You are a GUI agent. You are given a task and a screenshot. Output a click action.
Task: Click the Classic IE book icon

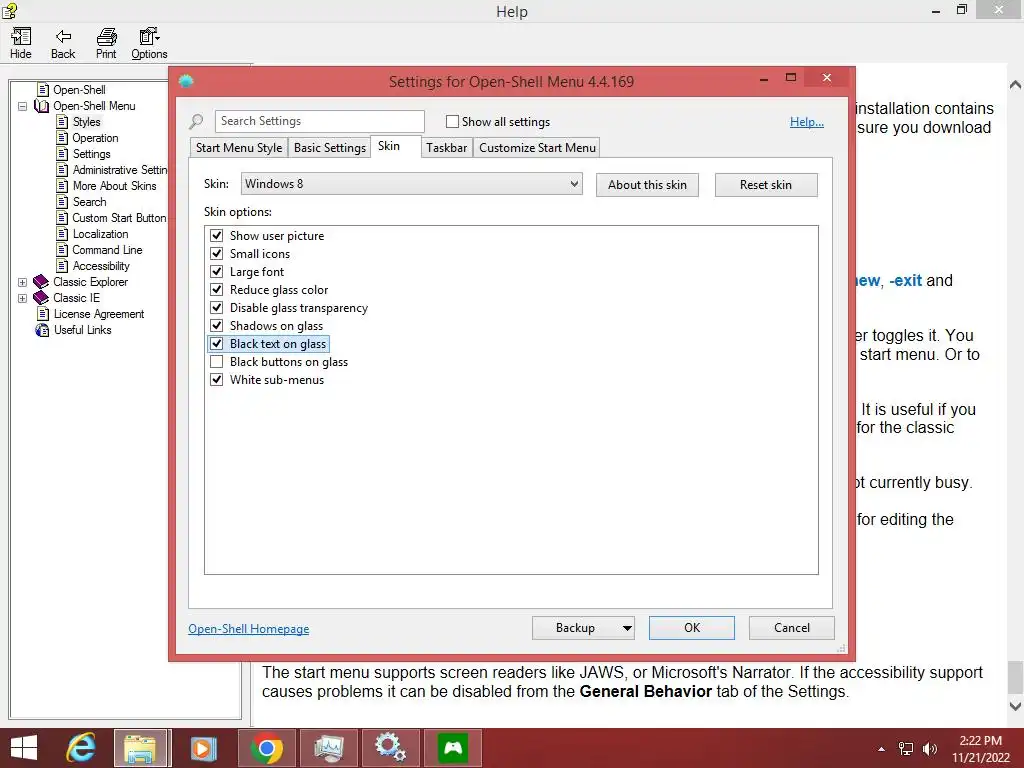(41, 298)
